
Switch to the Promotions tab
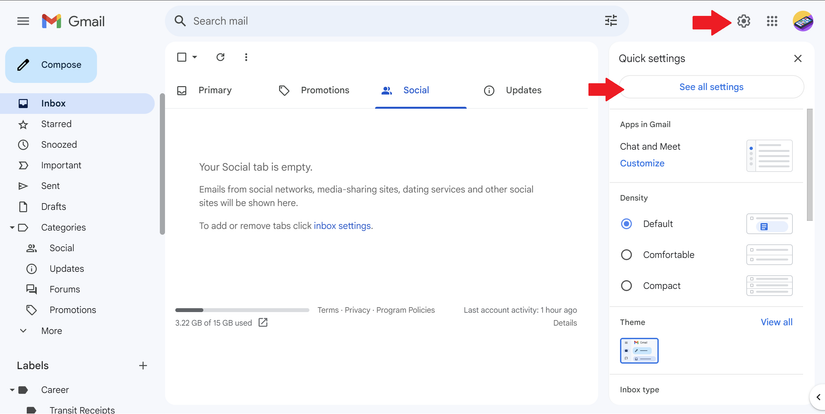tap(314, 90)
